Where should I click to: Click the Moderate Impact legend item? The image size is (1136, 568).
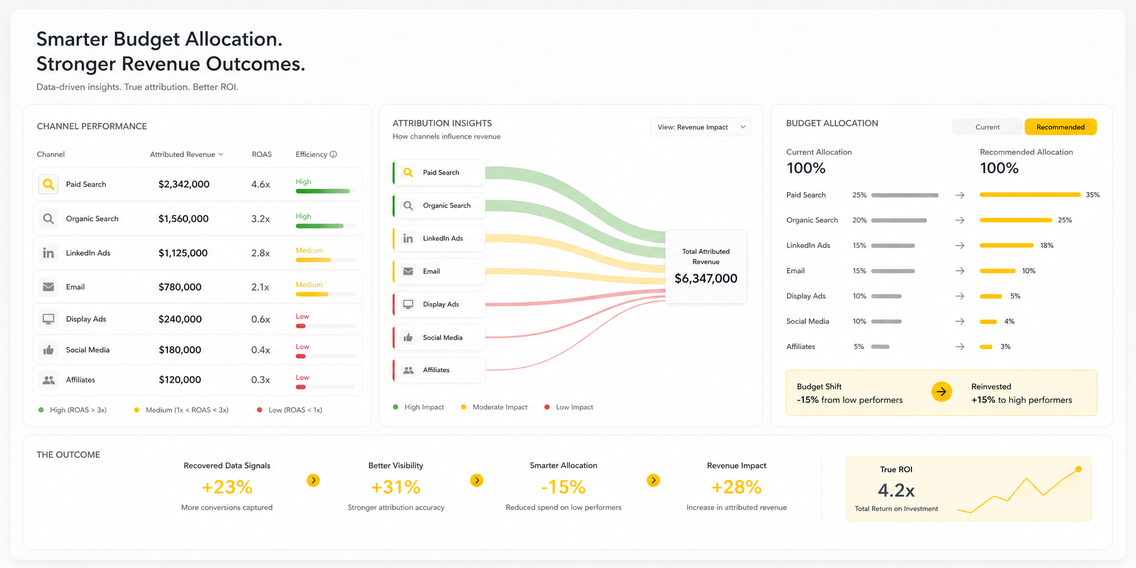click(x=494, y=407)
